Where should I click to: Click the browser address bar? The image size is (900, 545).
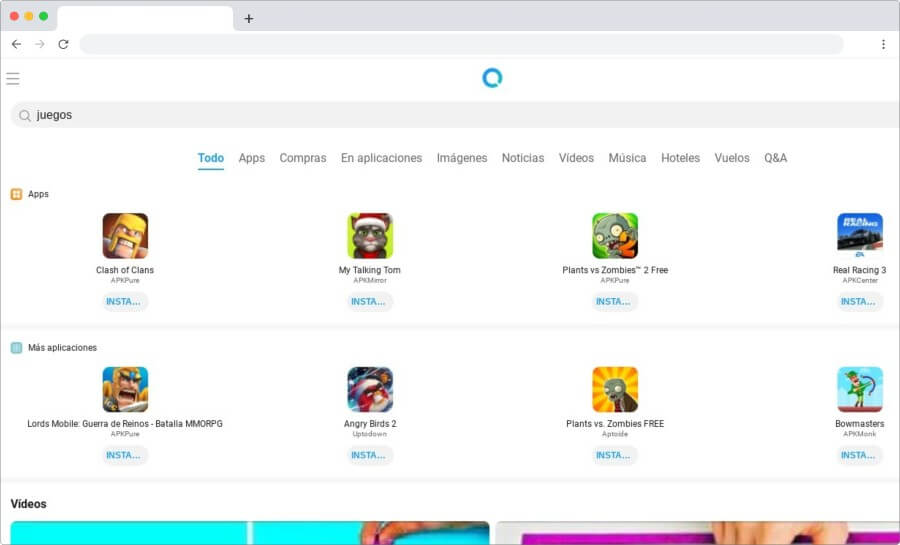click(x=461, y=44)
